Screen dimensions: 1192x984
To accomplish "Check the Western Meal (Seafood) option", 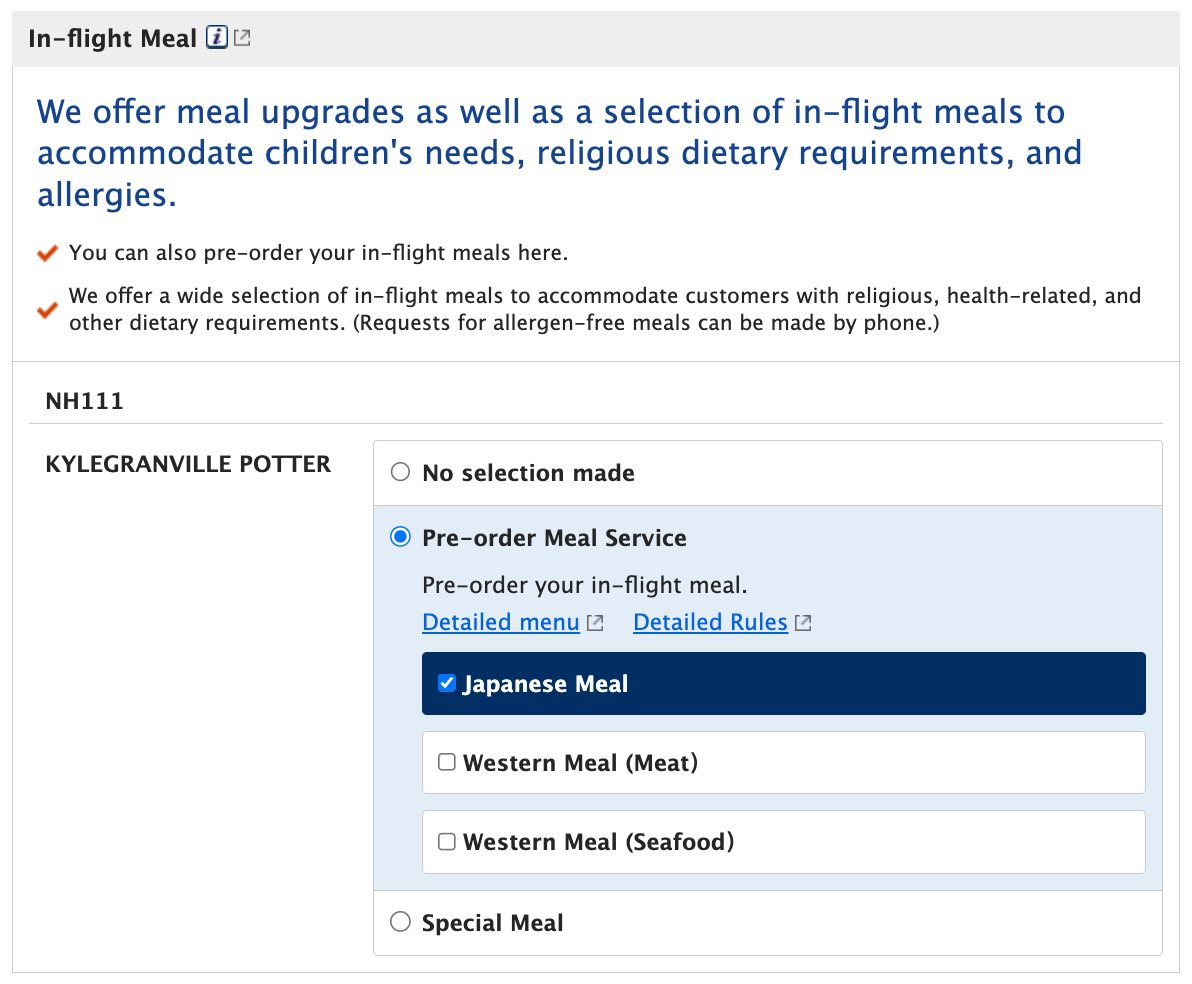I will click(x=447, y=841).
